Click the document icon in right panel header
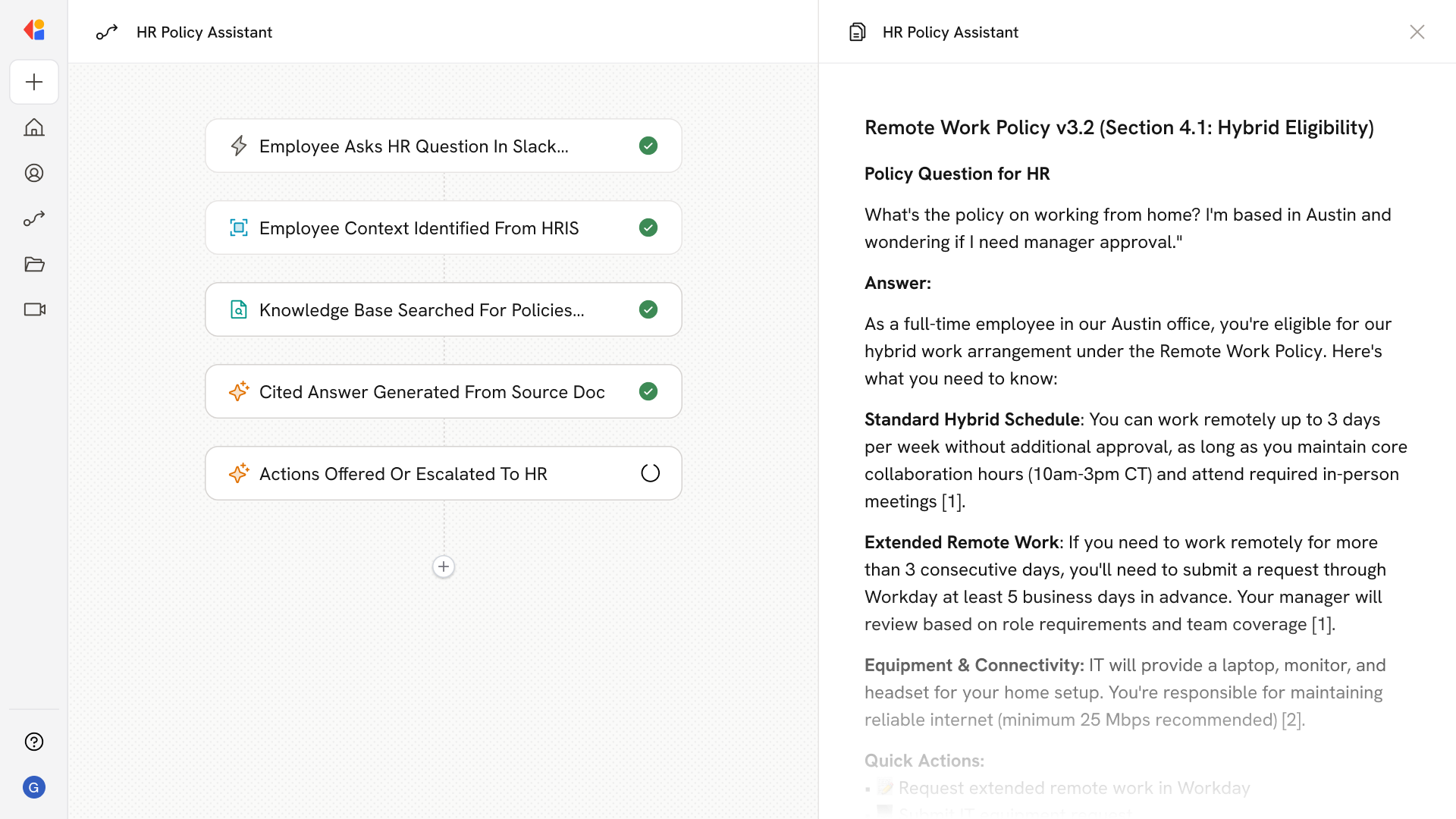 [857, 32]
